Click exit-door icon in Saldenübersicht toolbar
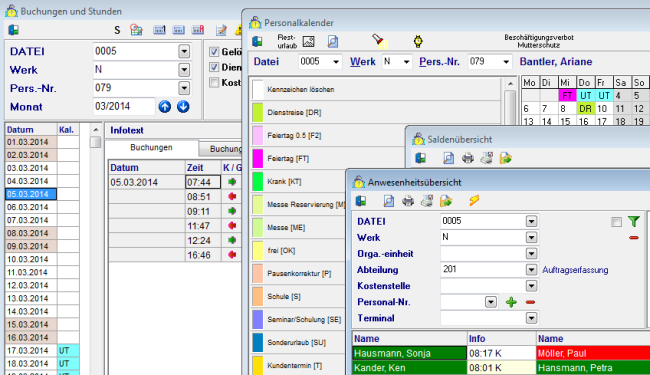The width and height of the screenshot is (650, 375). click(421, 158)
